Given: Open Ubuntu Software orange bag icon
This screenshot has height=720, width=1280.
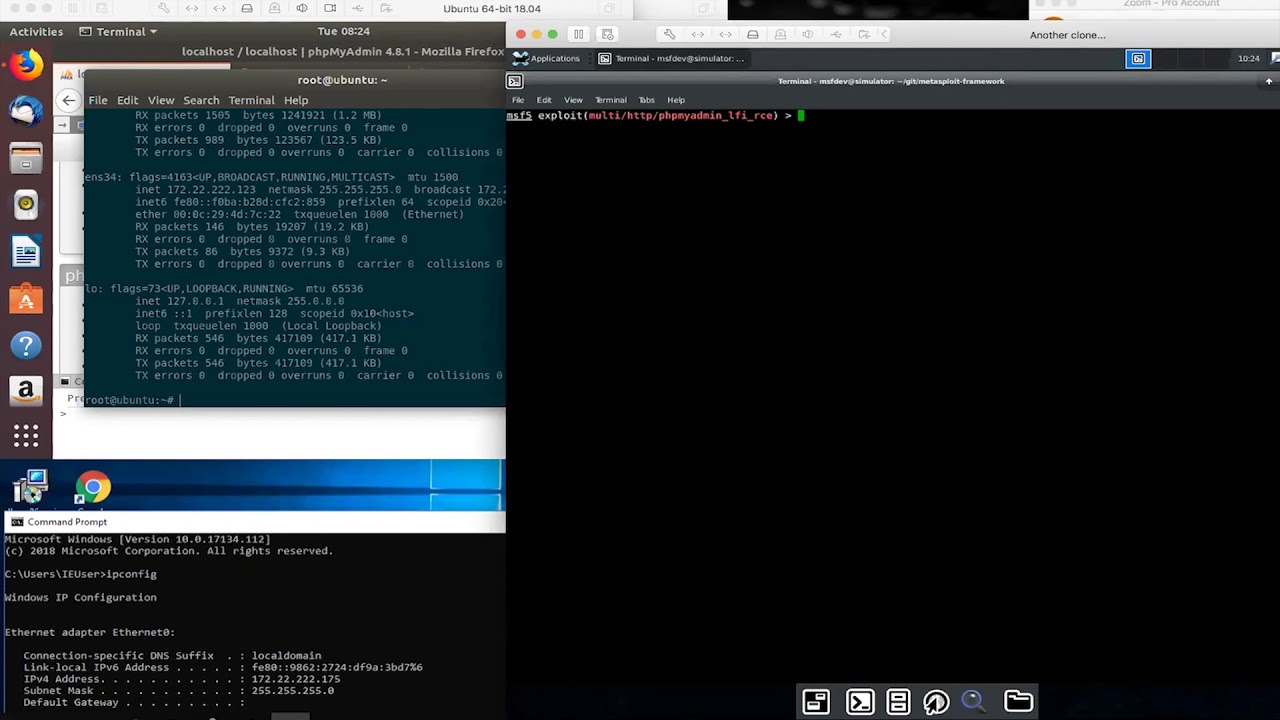Looking at the screenshot, I should pyautogui.click(x=26, y=298).
